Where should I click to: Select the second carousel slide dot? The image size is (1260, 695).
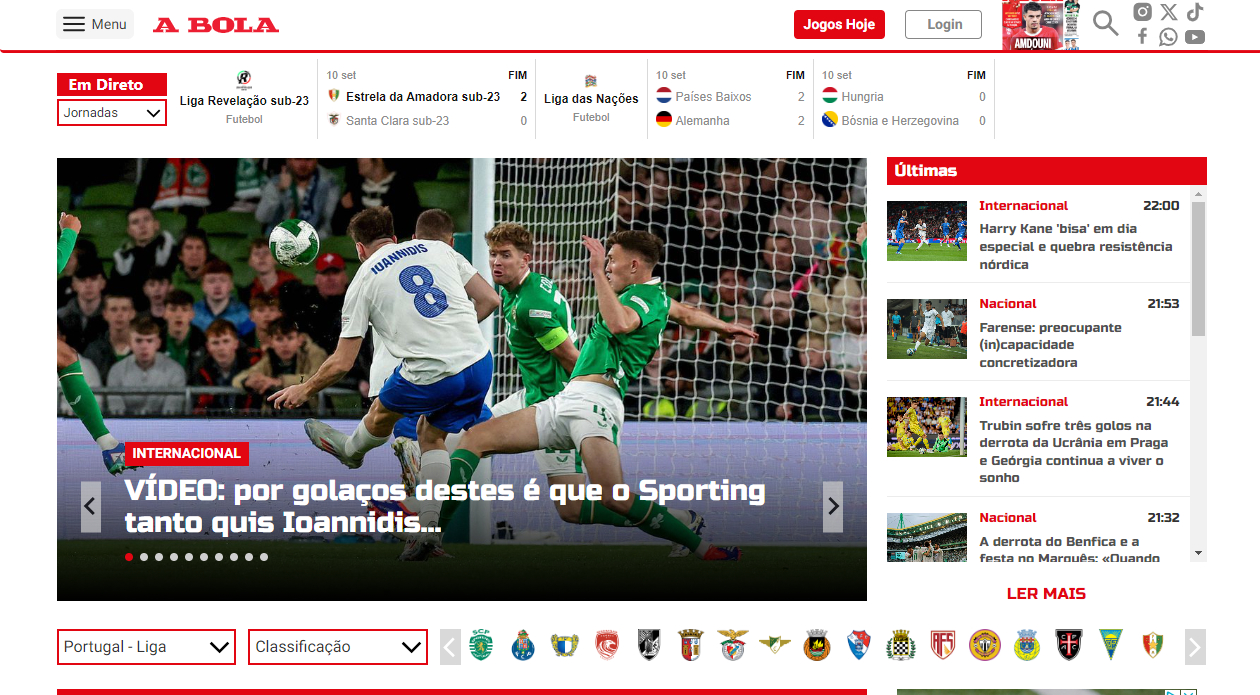(144, 557)
